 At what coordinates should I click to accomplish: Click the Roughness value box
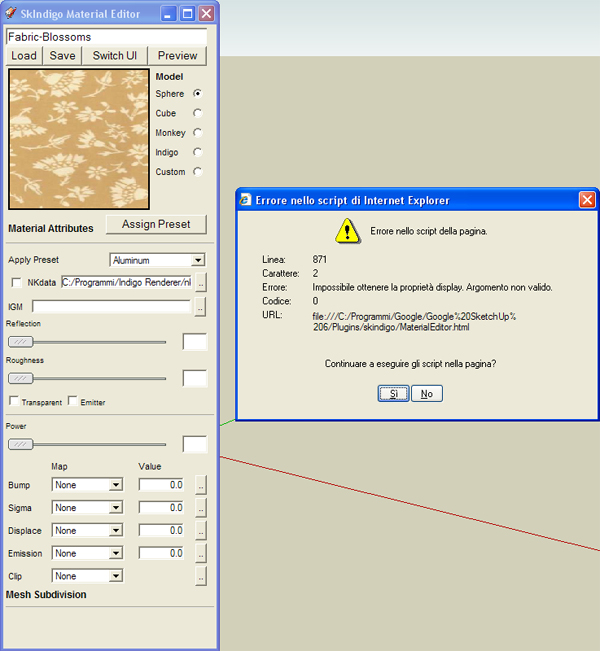195,379
